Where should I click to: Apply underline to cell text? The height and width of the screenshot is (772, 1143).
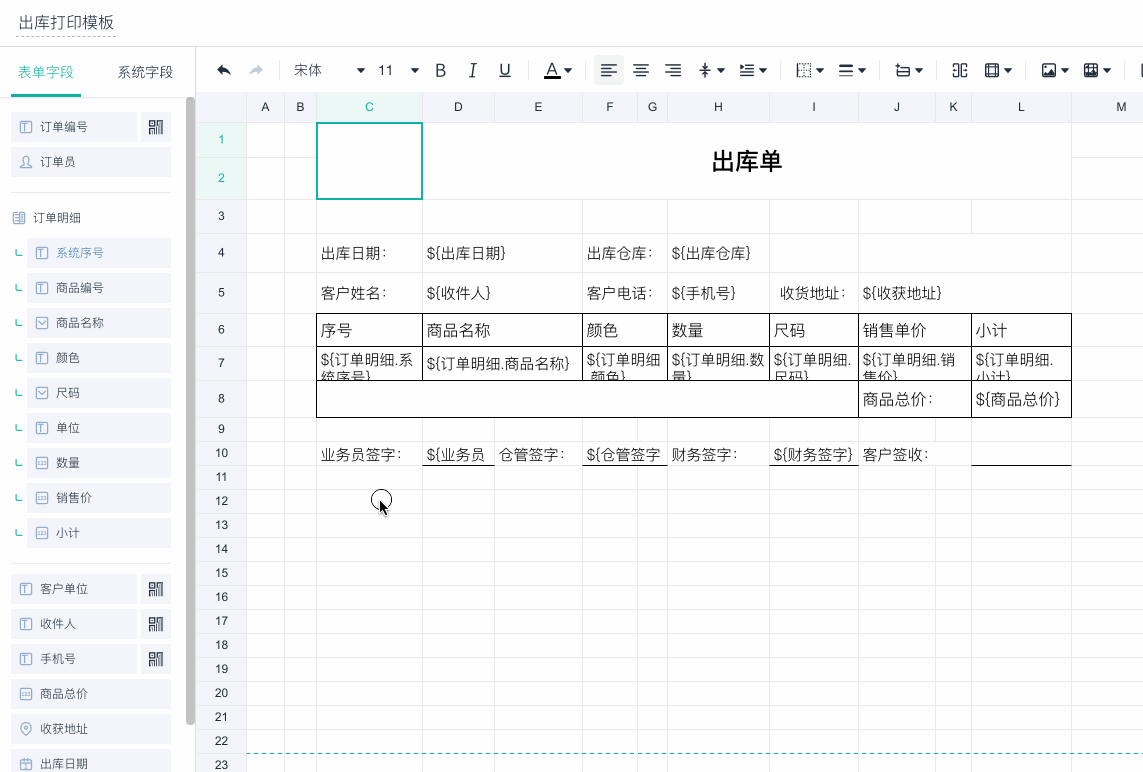pyautogui.click(x=505, y=70)
